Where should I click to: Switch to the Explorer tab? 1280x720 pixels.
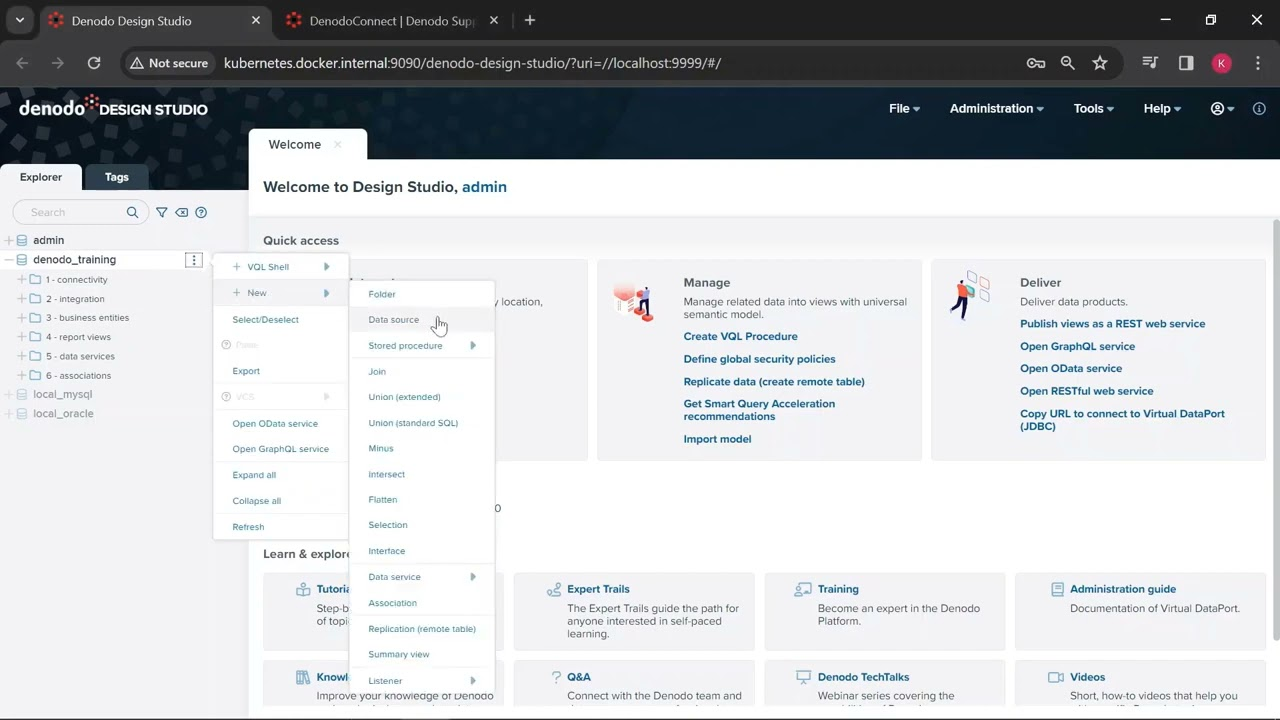pyautogui.click(x=41, y=177)
